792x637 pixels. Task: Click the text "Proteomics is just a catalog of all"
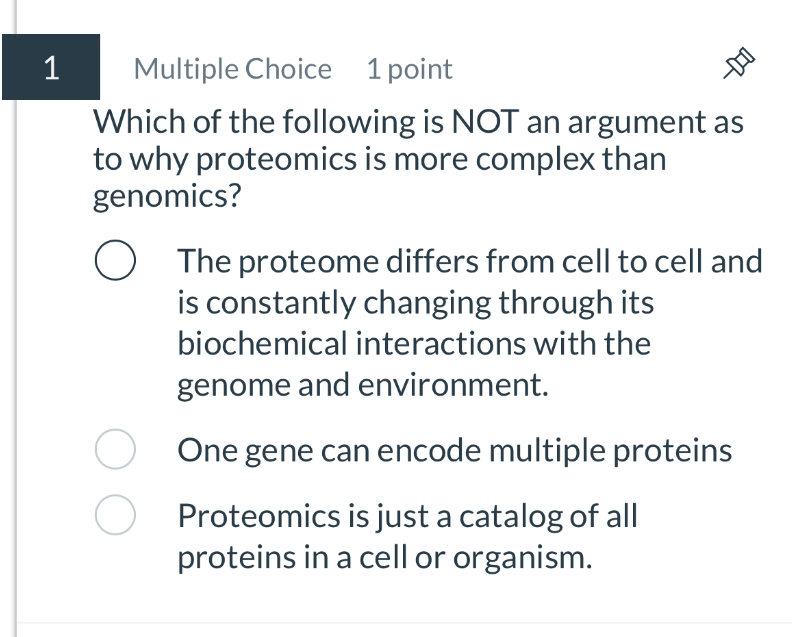tap(407, 517)
